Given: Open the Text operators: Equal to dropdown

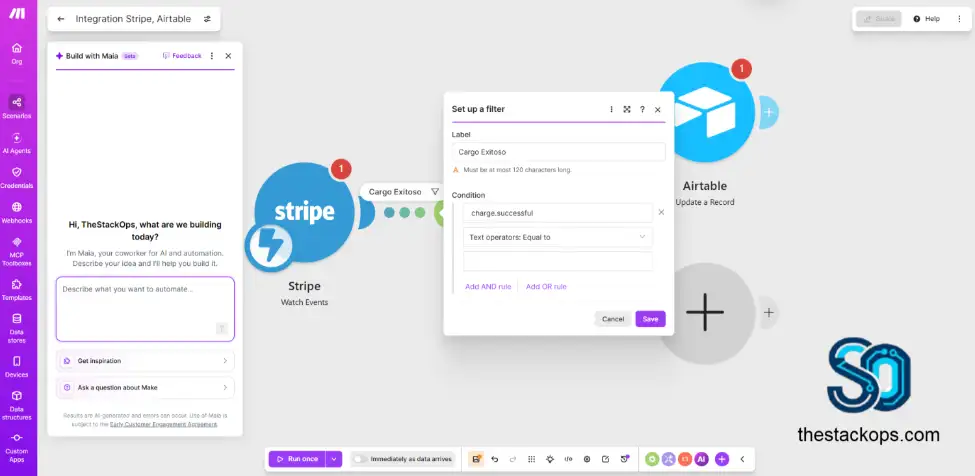Looking at the screenshot, I should (558, 237).
